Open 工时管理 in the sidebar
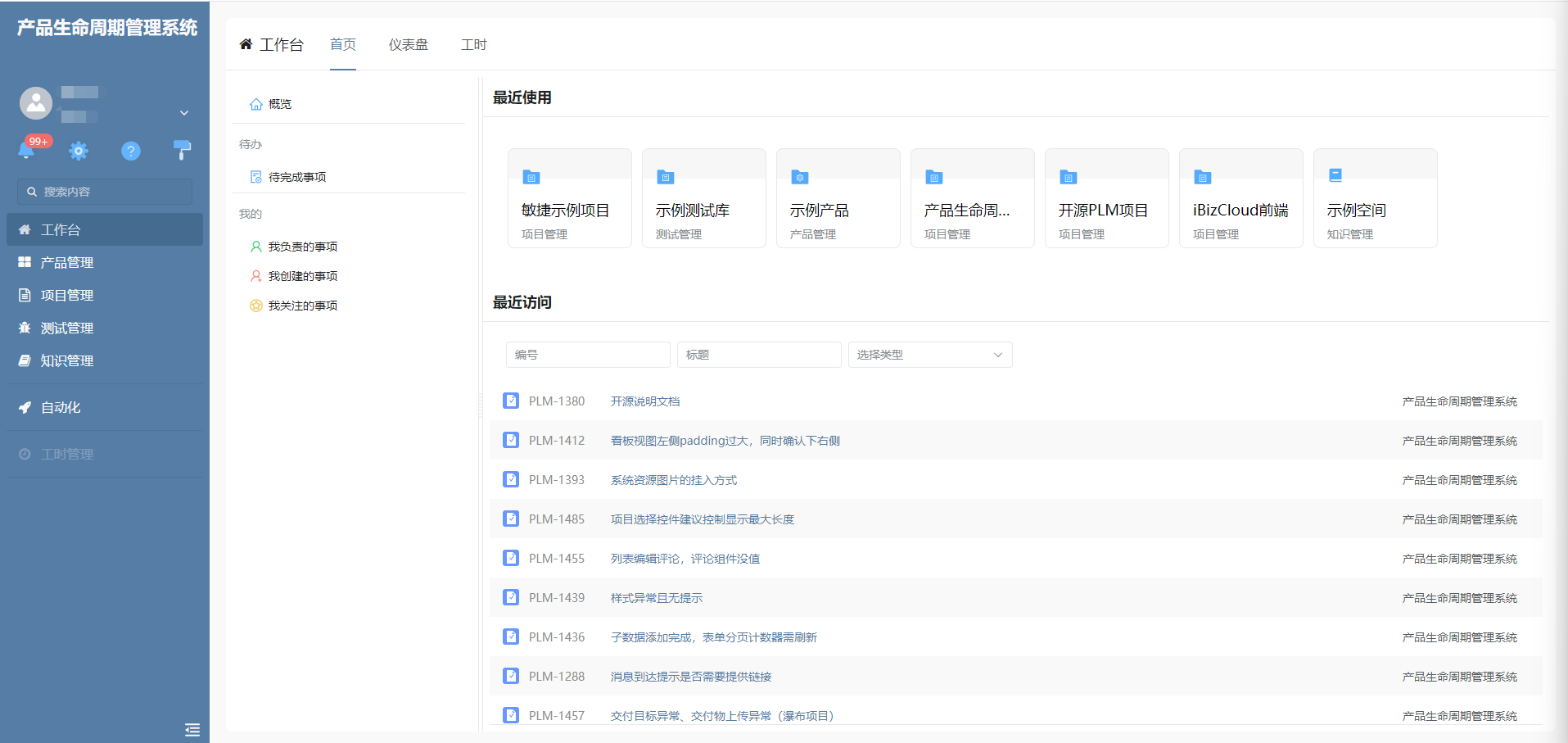Screen dimensions: 1568x743 [x=105, y=454]
